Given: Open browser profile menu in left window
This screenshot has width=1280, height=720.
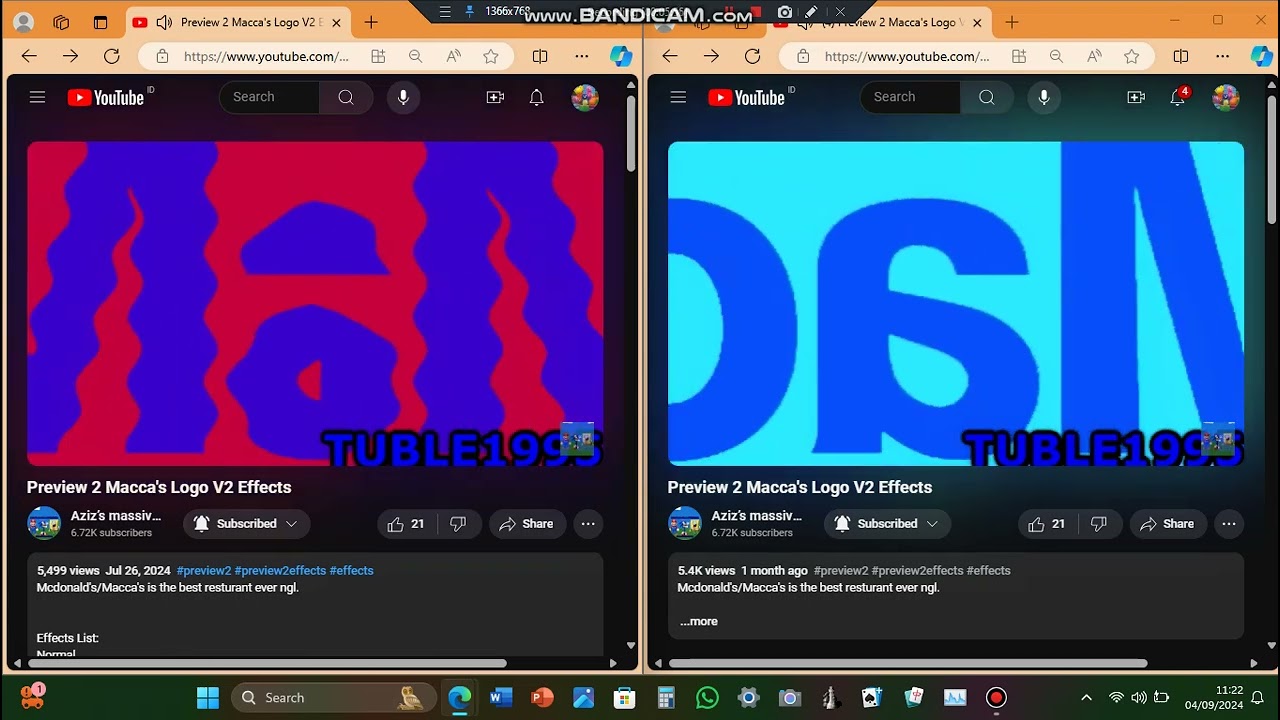Looking at the screenshot, I should (24, 22).
